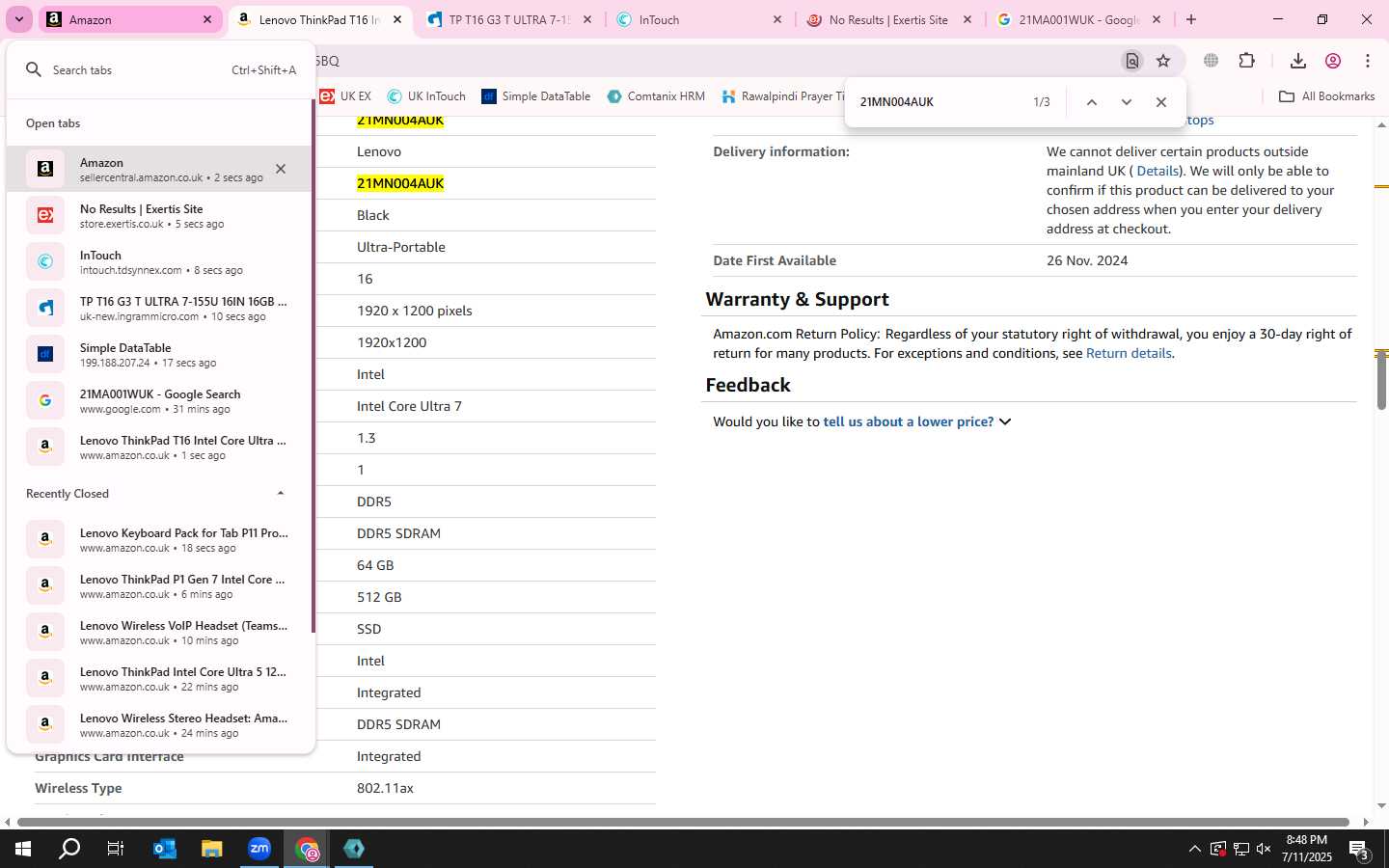Reopen Lenovo Keyboard Pack for Tab P11 Pro
Screen dimensions: 1389x868
coord(160,539)
